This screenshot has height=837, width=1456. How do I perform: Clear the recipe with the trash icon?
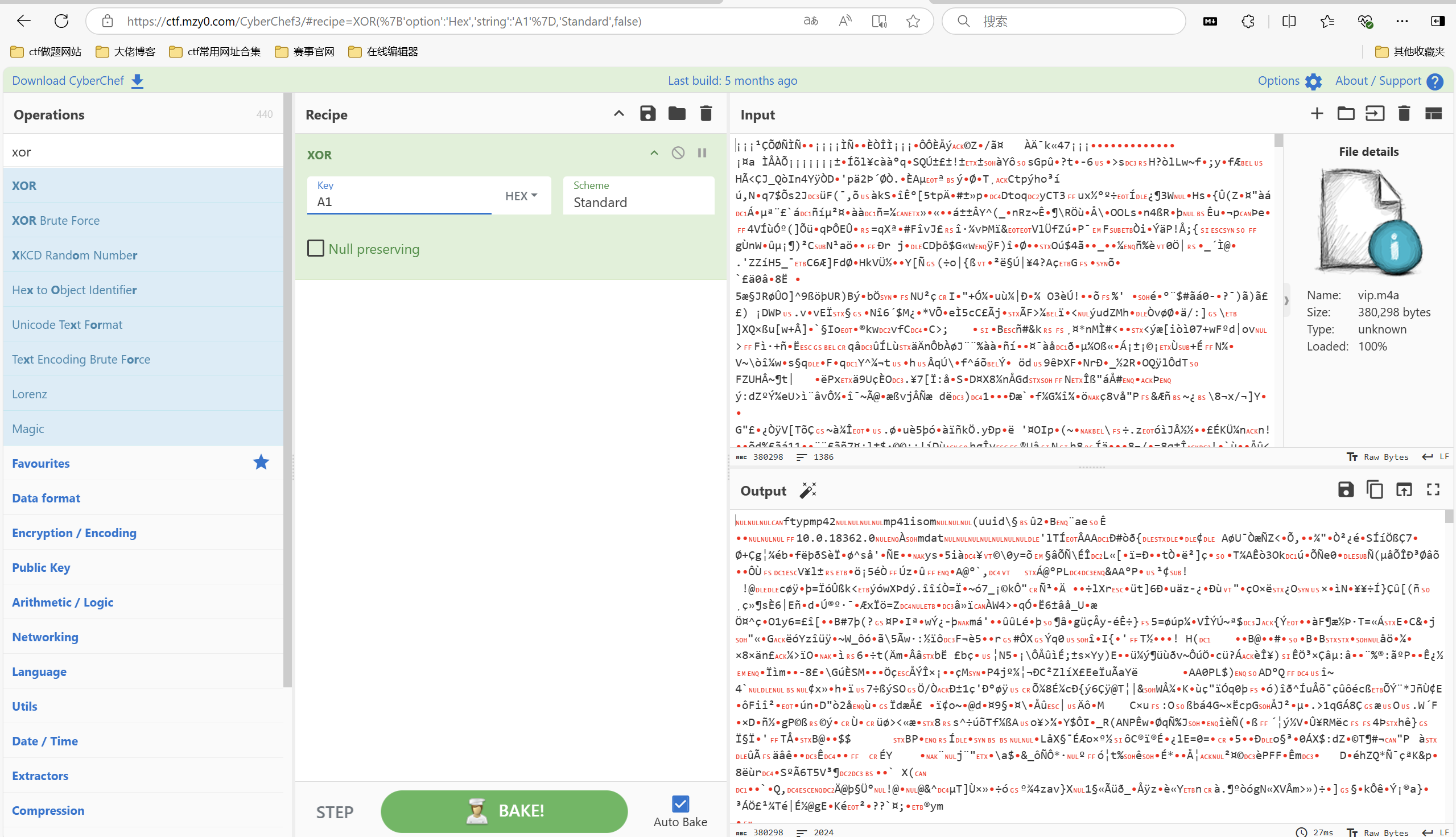(x=706, y=114)
